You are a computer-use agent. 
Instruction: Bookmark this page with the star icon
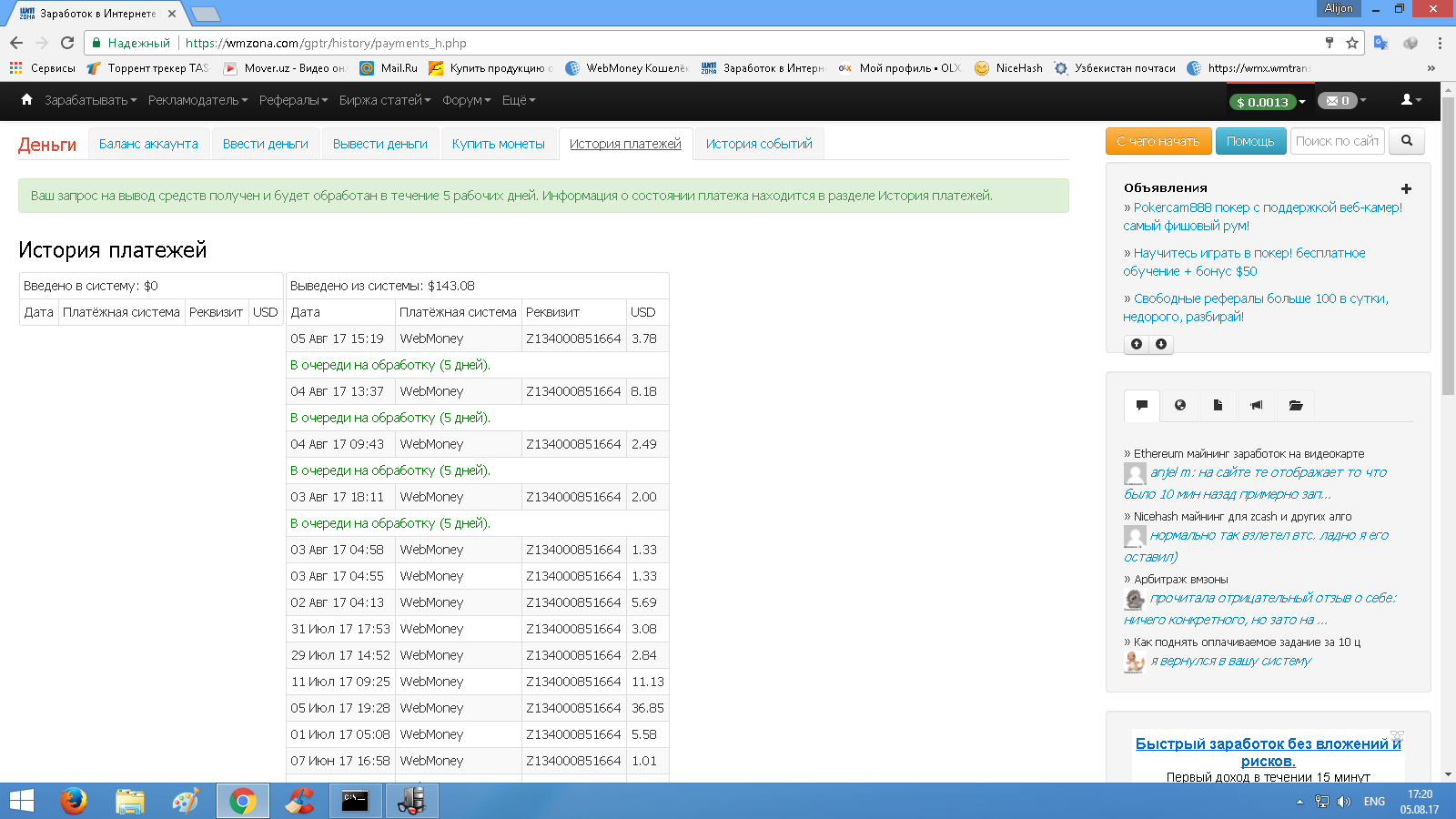1352,43
